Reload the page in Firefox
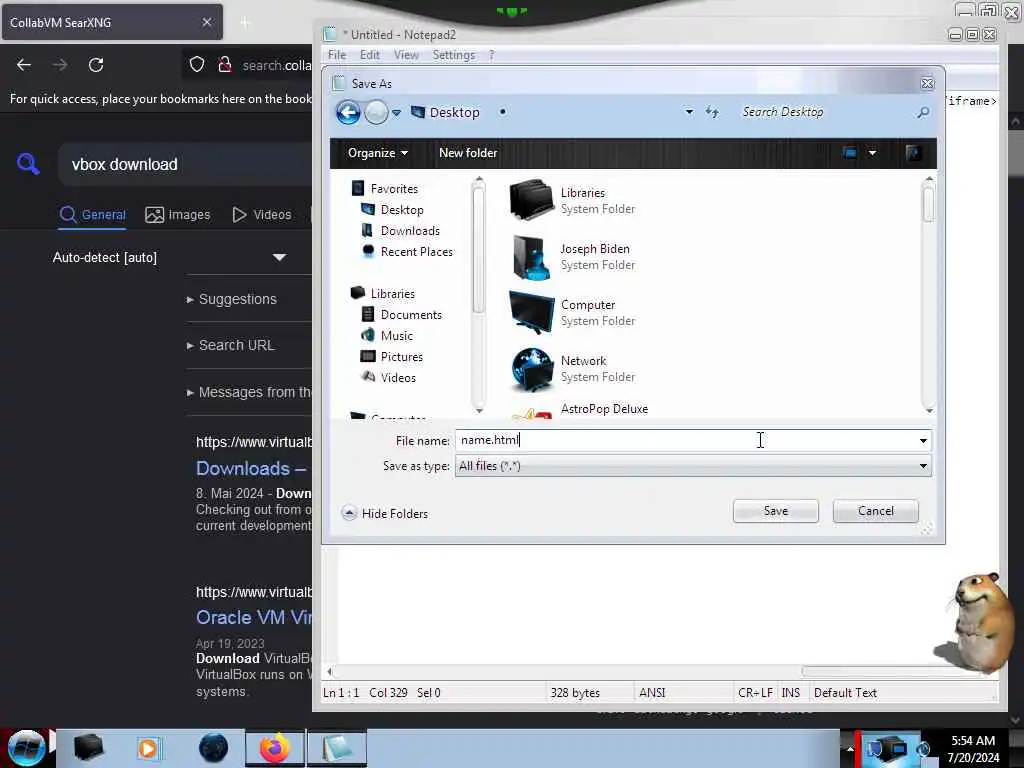1024x768 pixels. coord(96,65)
